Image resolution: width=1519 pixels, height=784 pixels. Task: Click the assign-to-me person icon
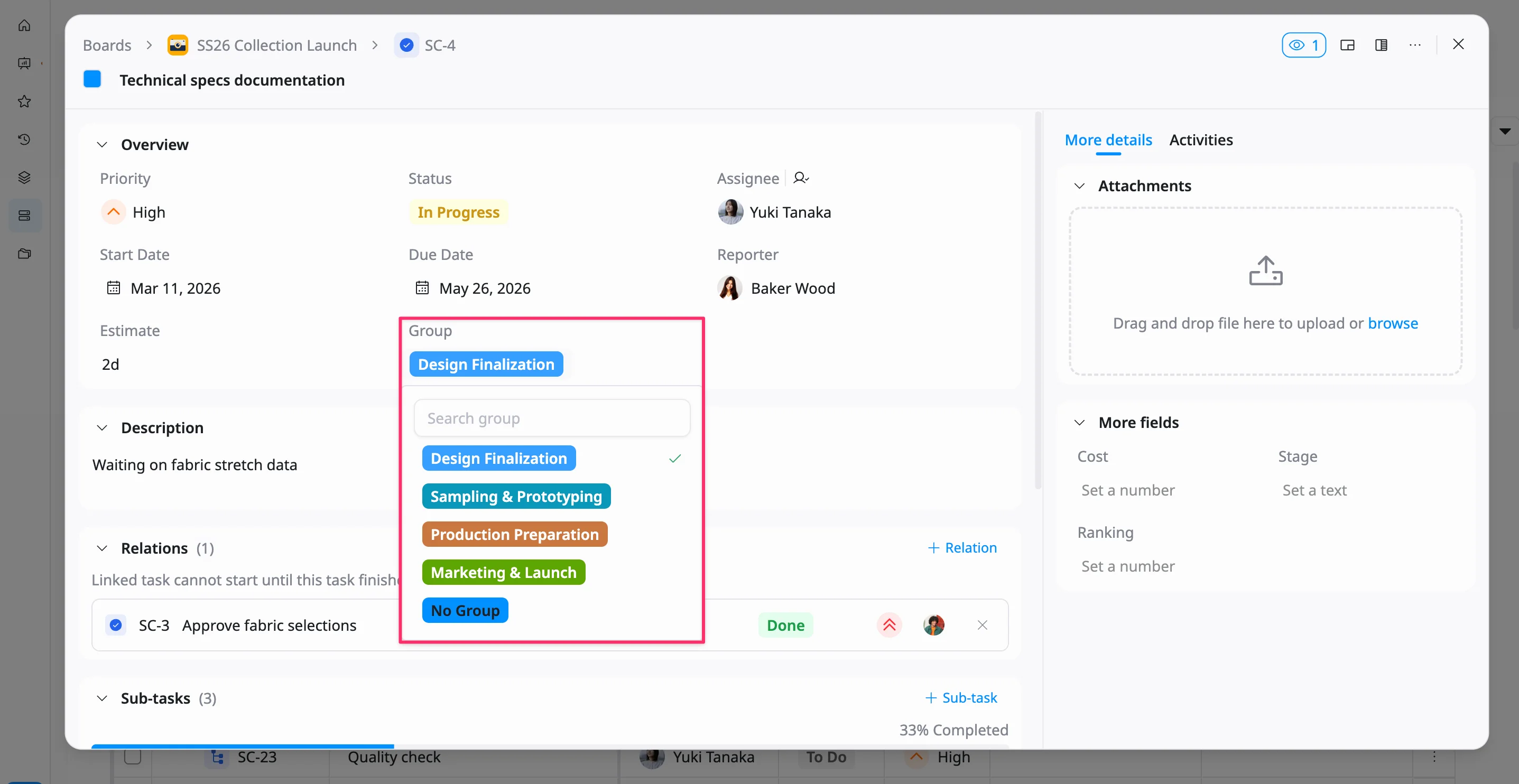800,178
